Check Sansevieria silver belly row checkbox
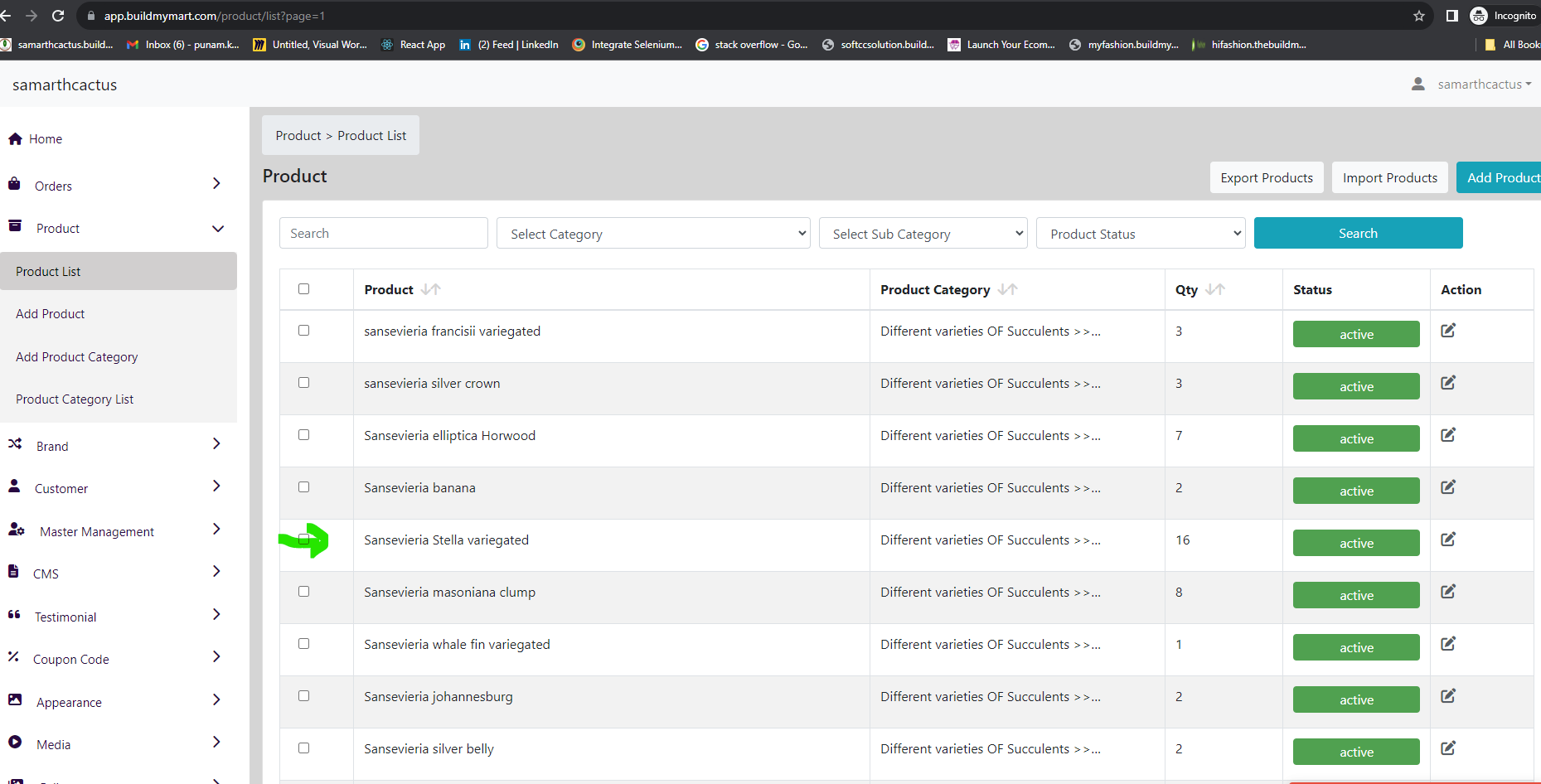 click(304, 748)
